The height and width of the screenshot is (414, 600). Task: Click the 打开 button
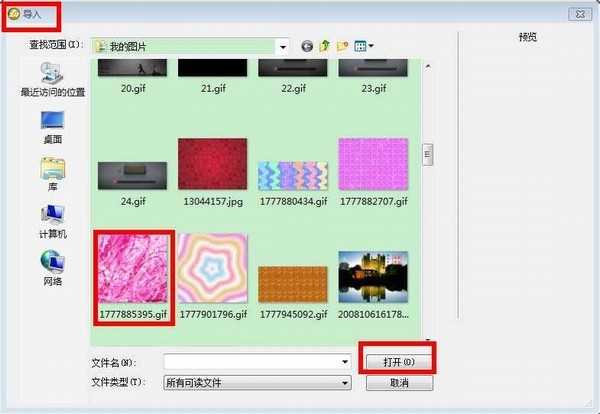coord(397,360)
